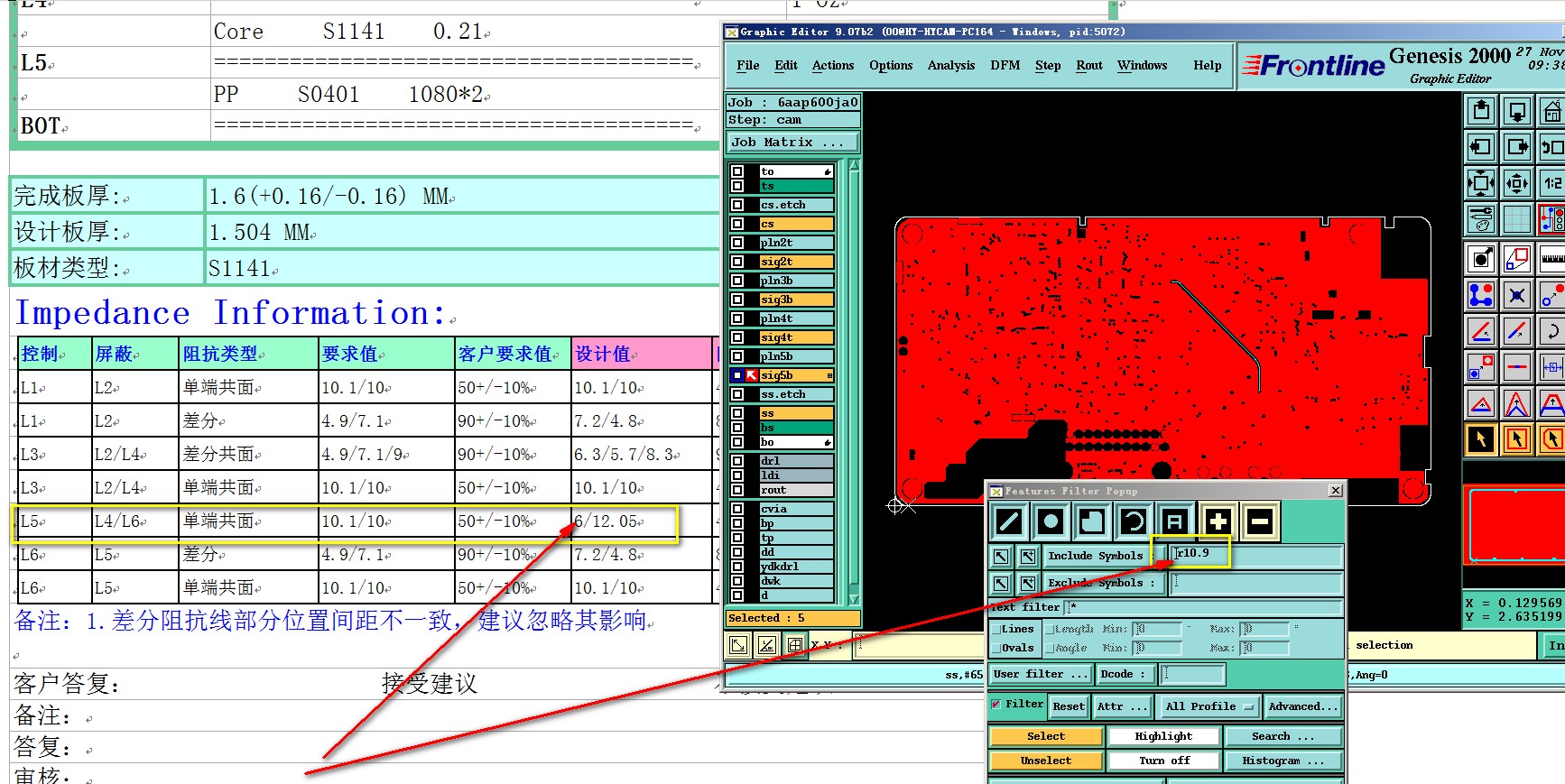Click the pick-symbol arrow beside Exclude Symbols
This screenshot has height=784, width=1565.
click(x=1001, y=584)
